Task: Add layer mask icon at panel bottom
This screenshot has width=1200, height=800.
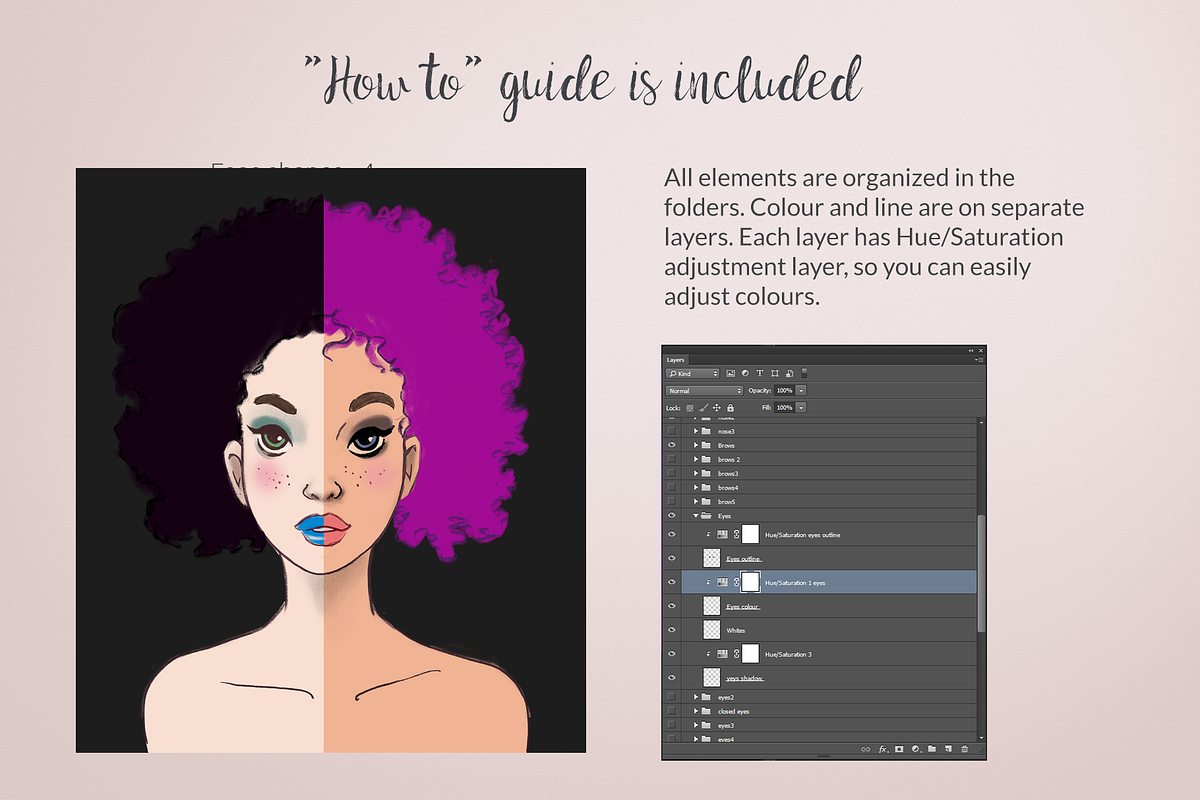Action: 899,749
